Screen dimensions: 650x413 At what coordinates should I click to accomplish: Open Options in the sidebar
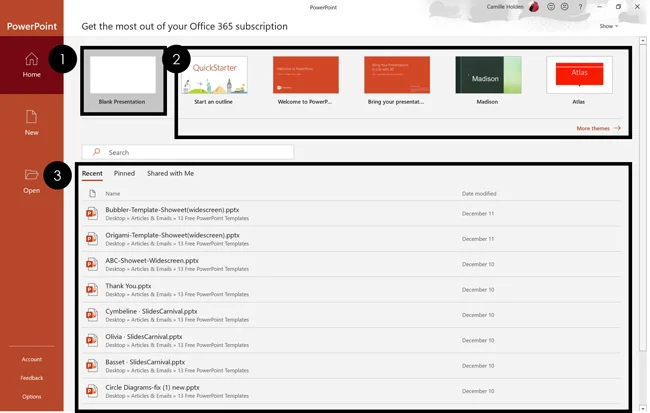click(32, 396)
